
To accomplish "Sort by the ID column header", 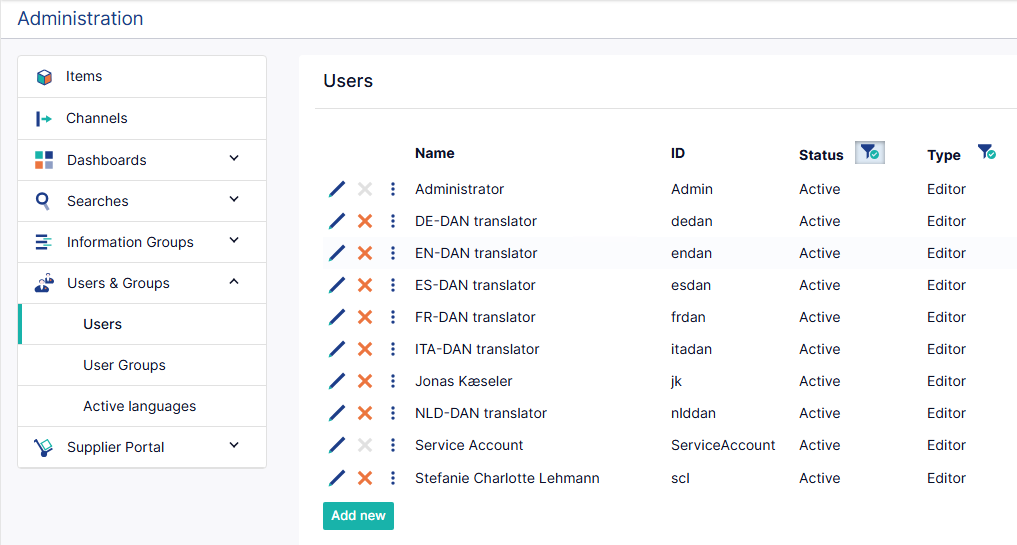I will tap(678, 153).
